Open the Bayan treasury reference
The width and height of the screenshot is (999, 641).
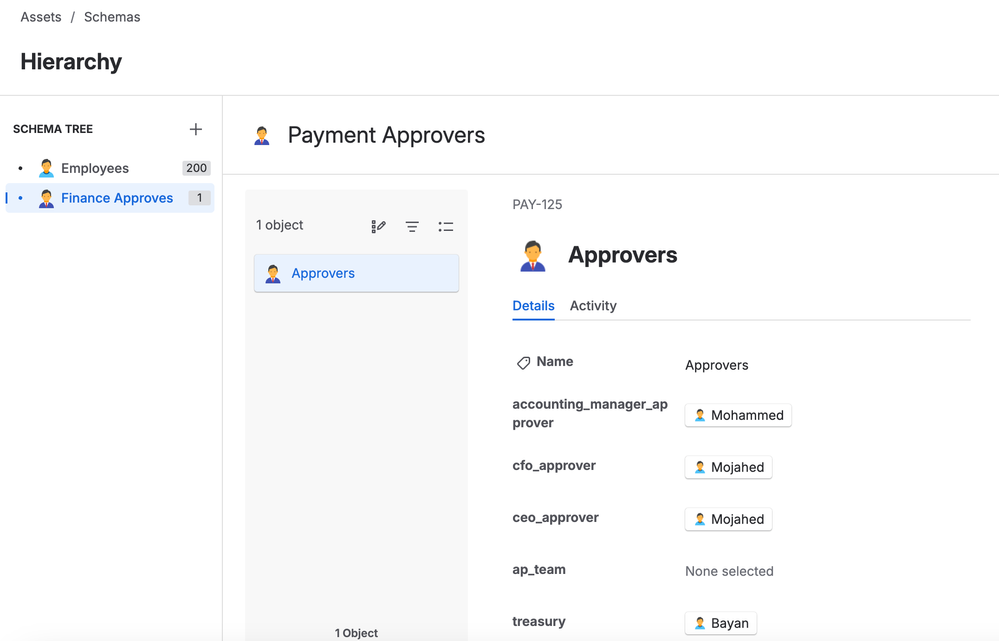click(x=721, y=623)
